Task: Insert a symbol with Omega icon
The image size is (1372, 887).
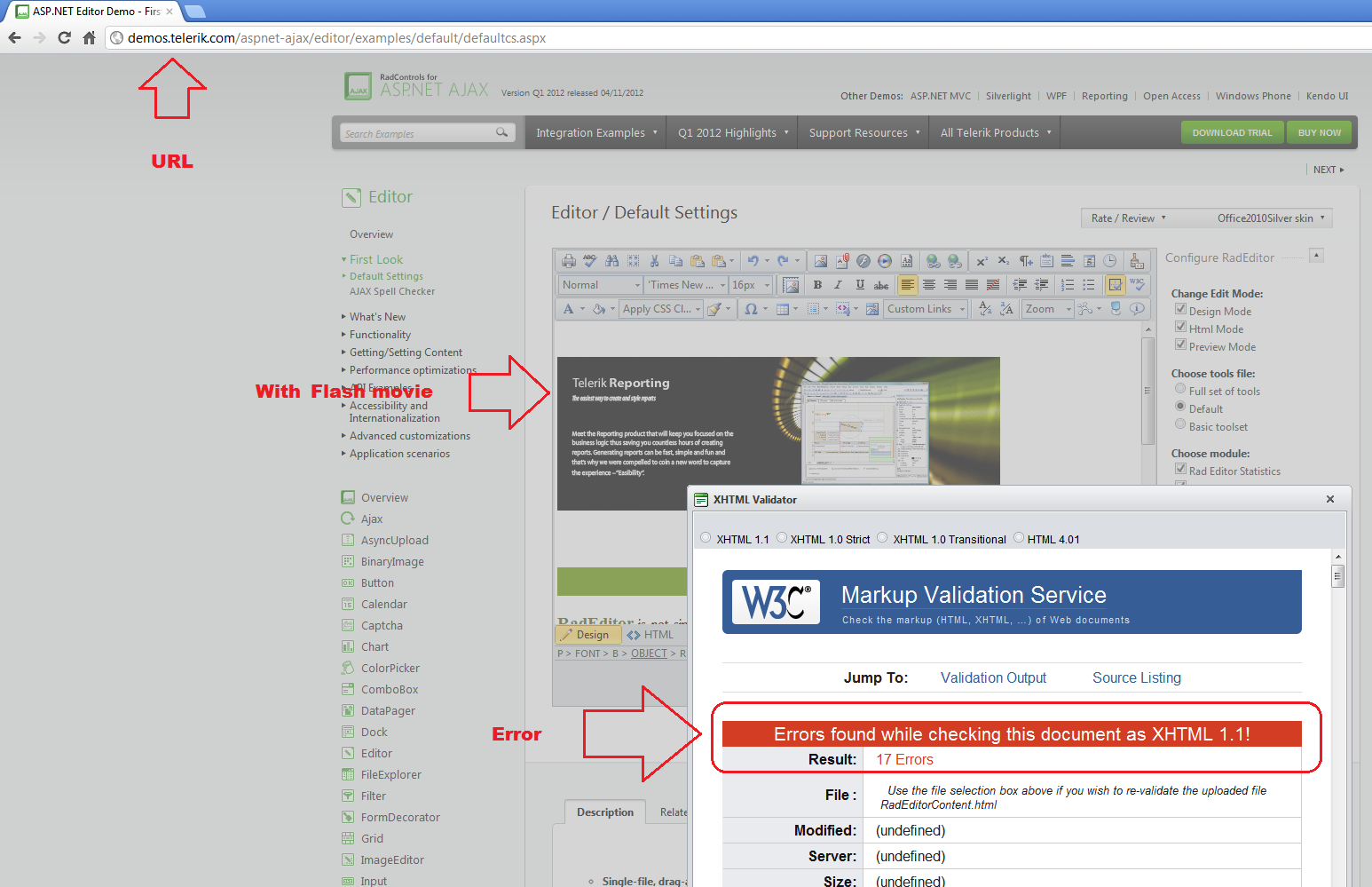Action: 752,309
